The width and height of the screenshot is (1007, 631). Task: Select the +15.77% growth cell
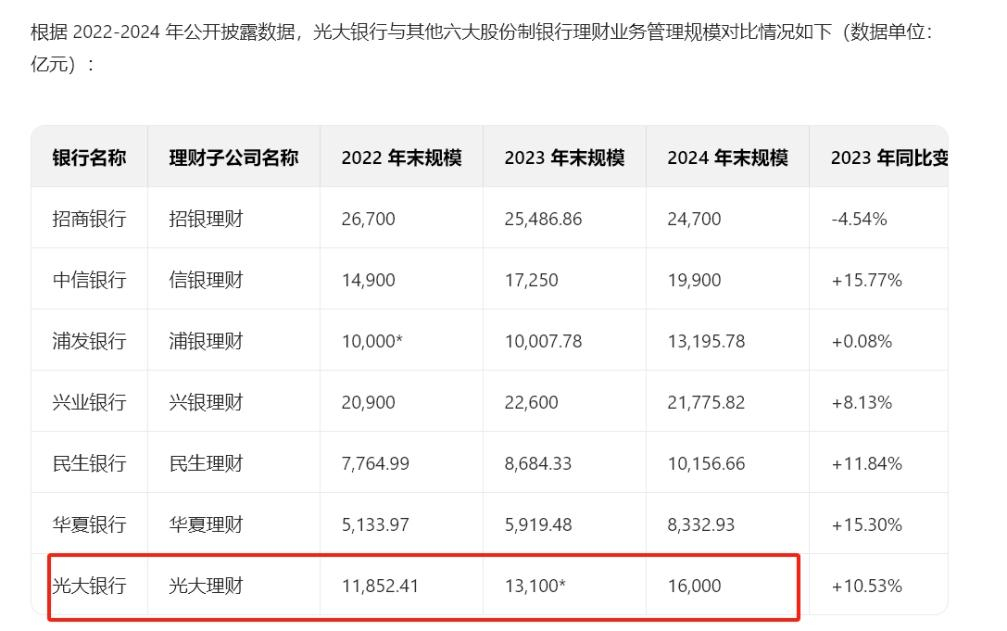click(x=866, y=280)
